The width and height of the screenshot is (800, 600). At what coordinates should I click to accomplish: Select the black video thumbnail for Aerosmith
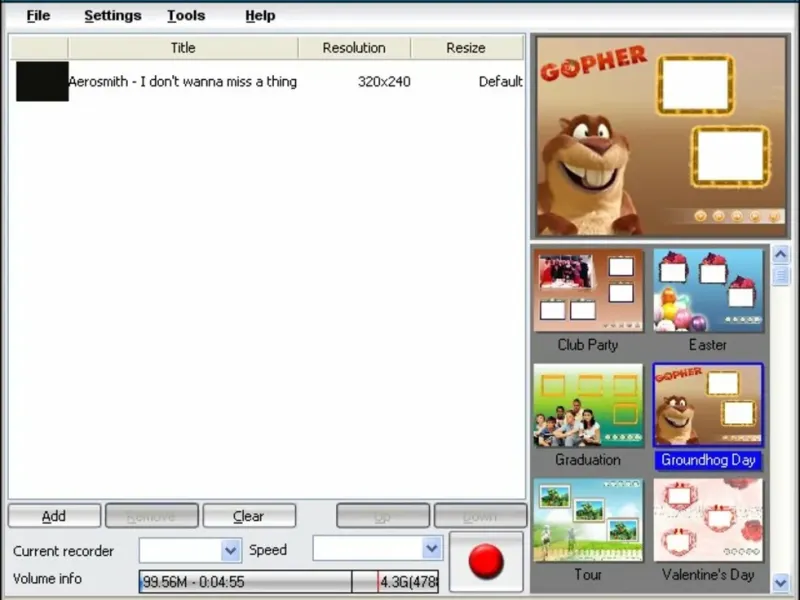pyautogui.click(x=42, y=82)
